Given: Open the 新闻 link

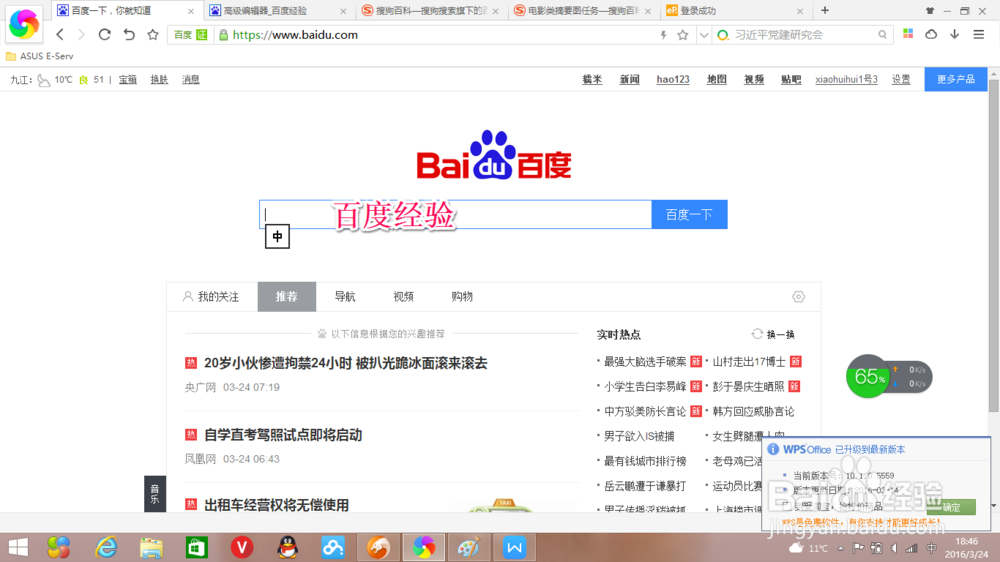Looking at the screenshot, I should pyautogui.click(x=629, y=80).
